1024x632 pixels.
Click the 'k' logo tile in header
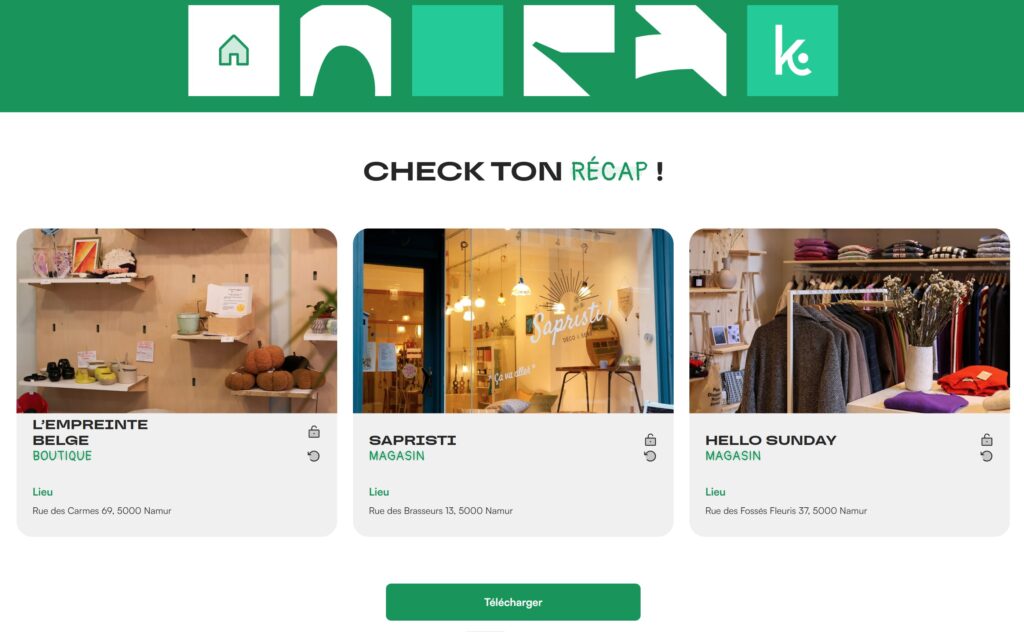(792, 51)
